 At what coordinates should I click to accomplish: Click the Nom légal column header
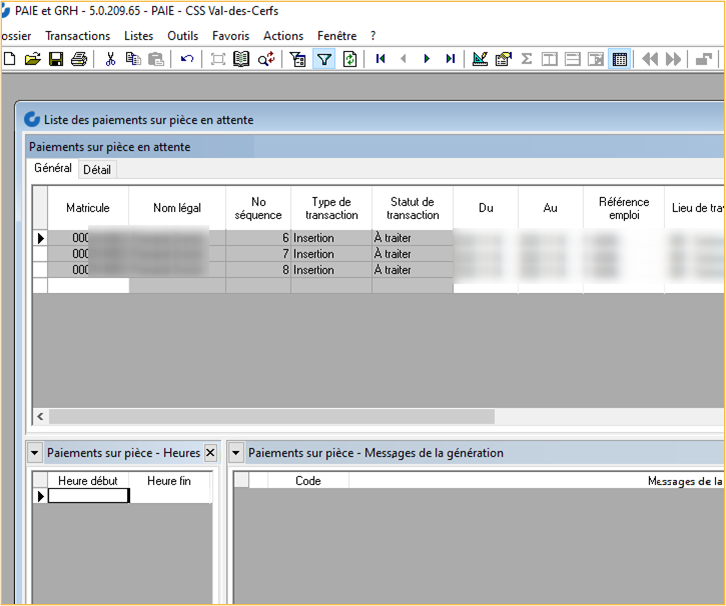[x=177, y=208]
